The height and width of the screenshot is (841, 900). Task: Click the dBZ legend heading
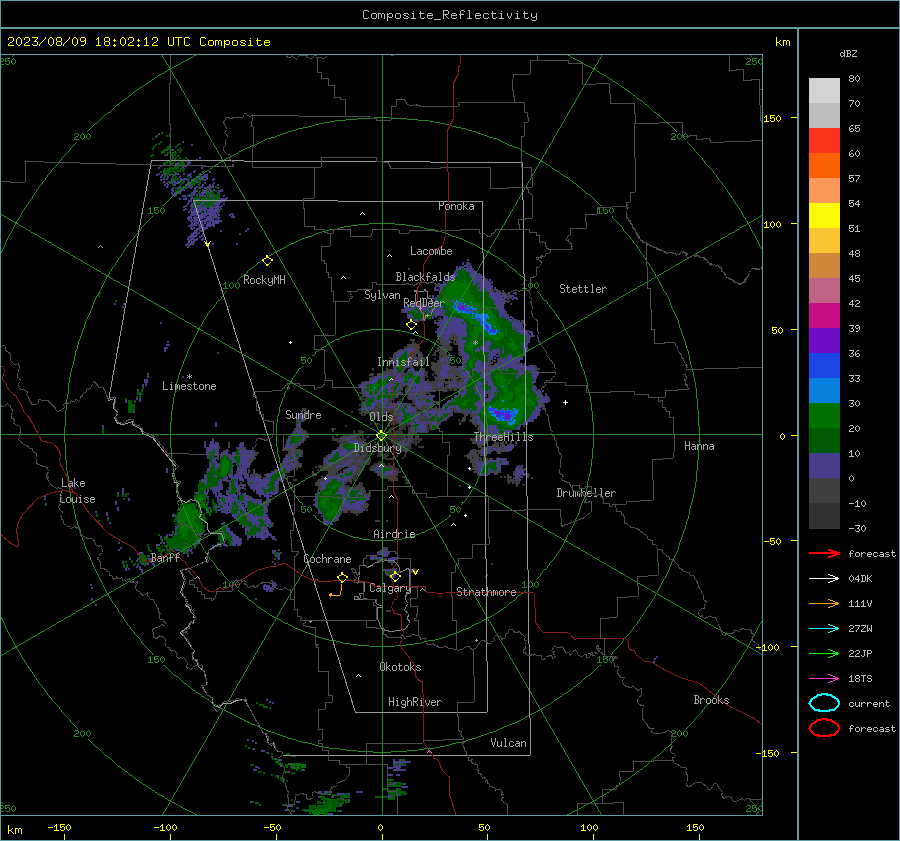point(848,53)
